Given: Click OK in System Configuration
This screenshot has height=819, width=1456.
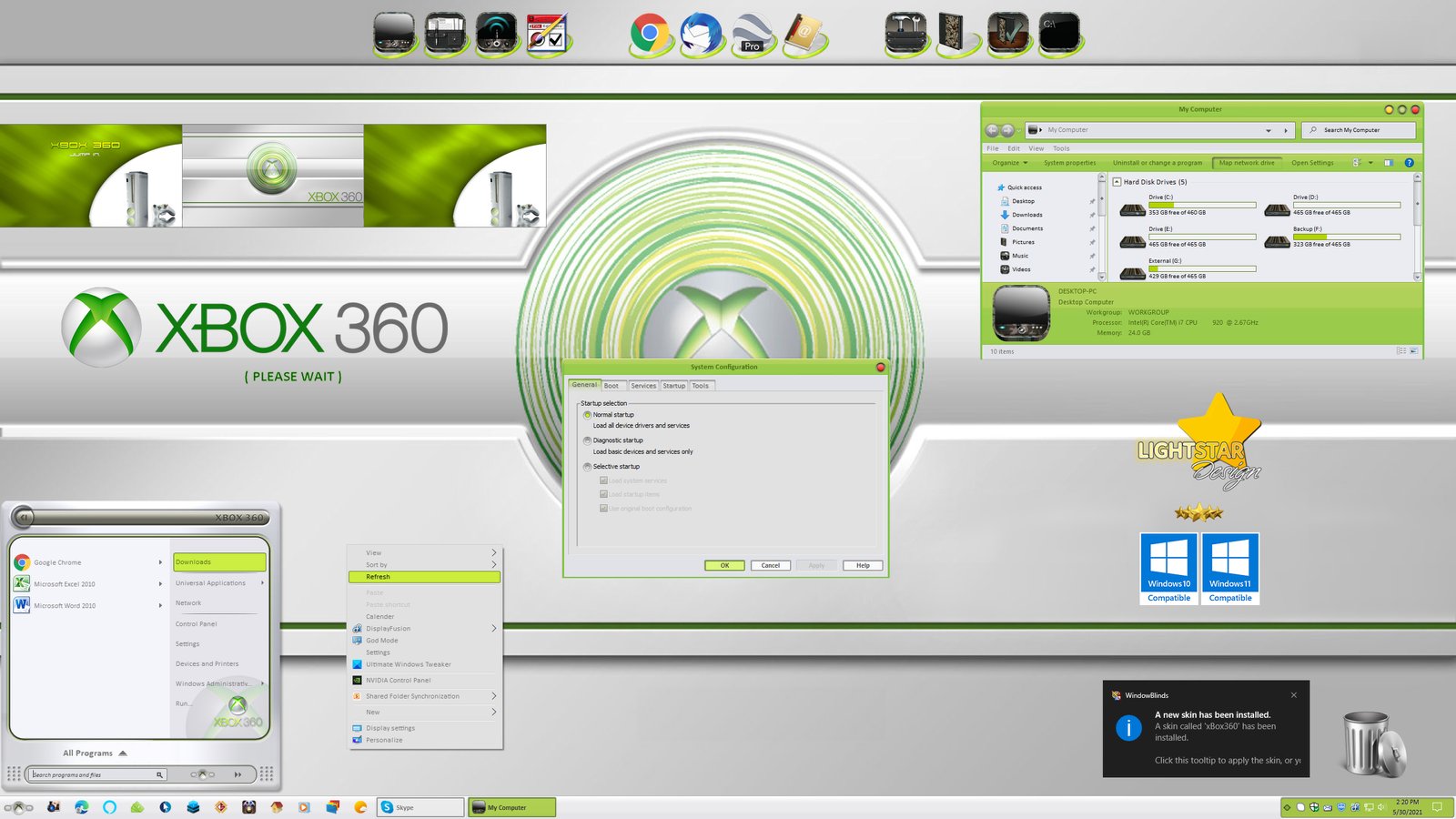Looking at the screenshot, I should click(x=724, y=566).
